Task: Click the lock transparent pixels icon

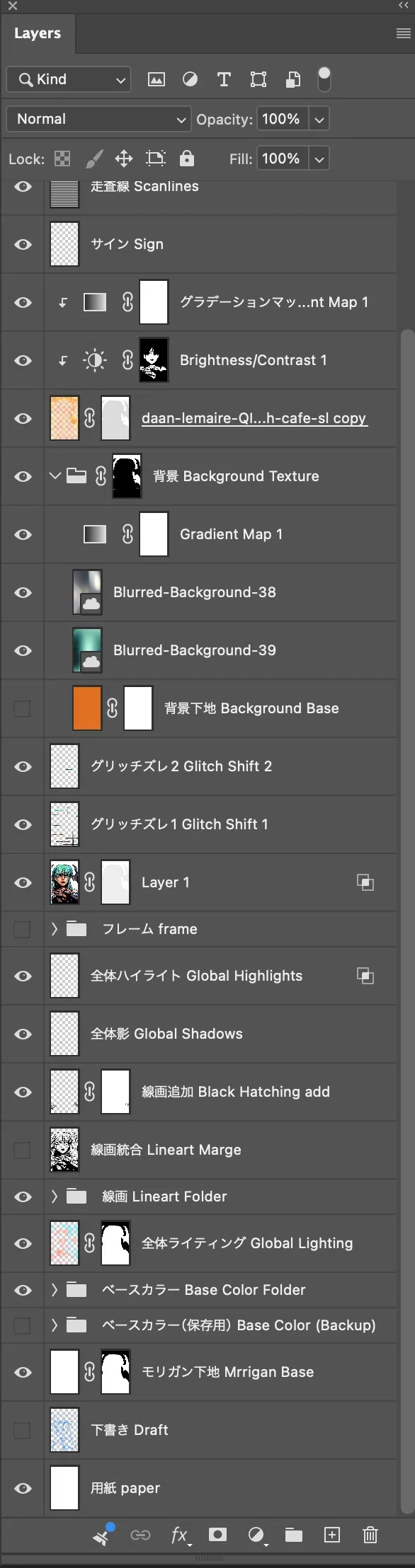Action: click(x=62, y=158)
